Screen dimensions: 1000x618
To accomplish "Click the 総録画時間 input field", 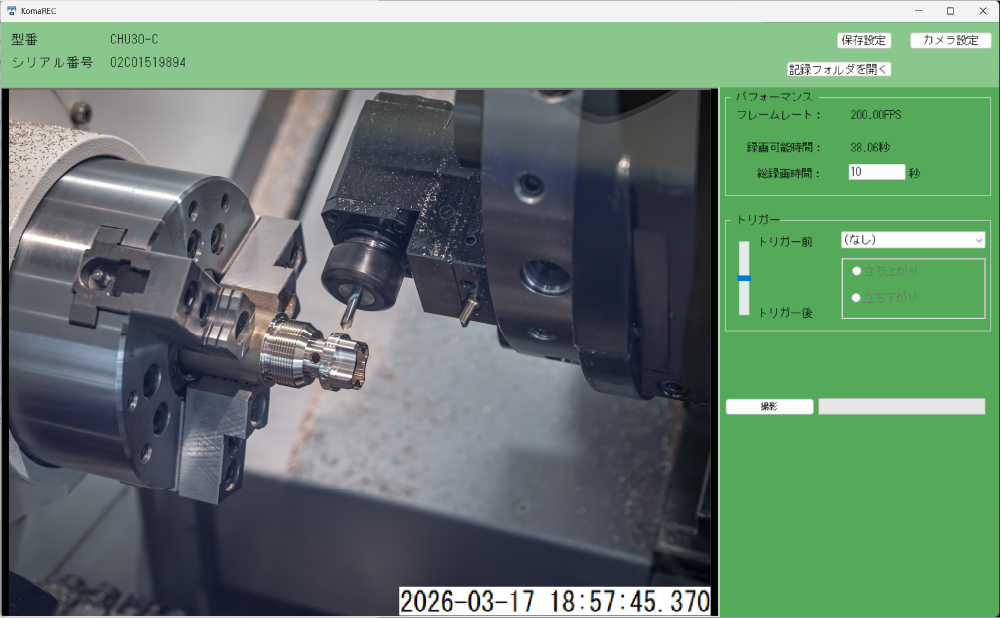I will (x=876, y=172).
